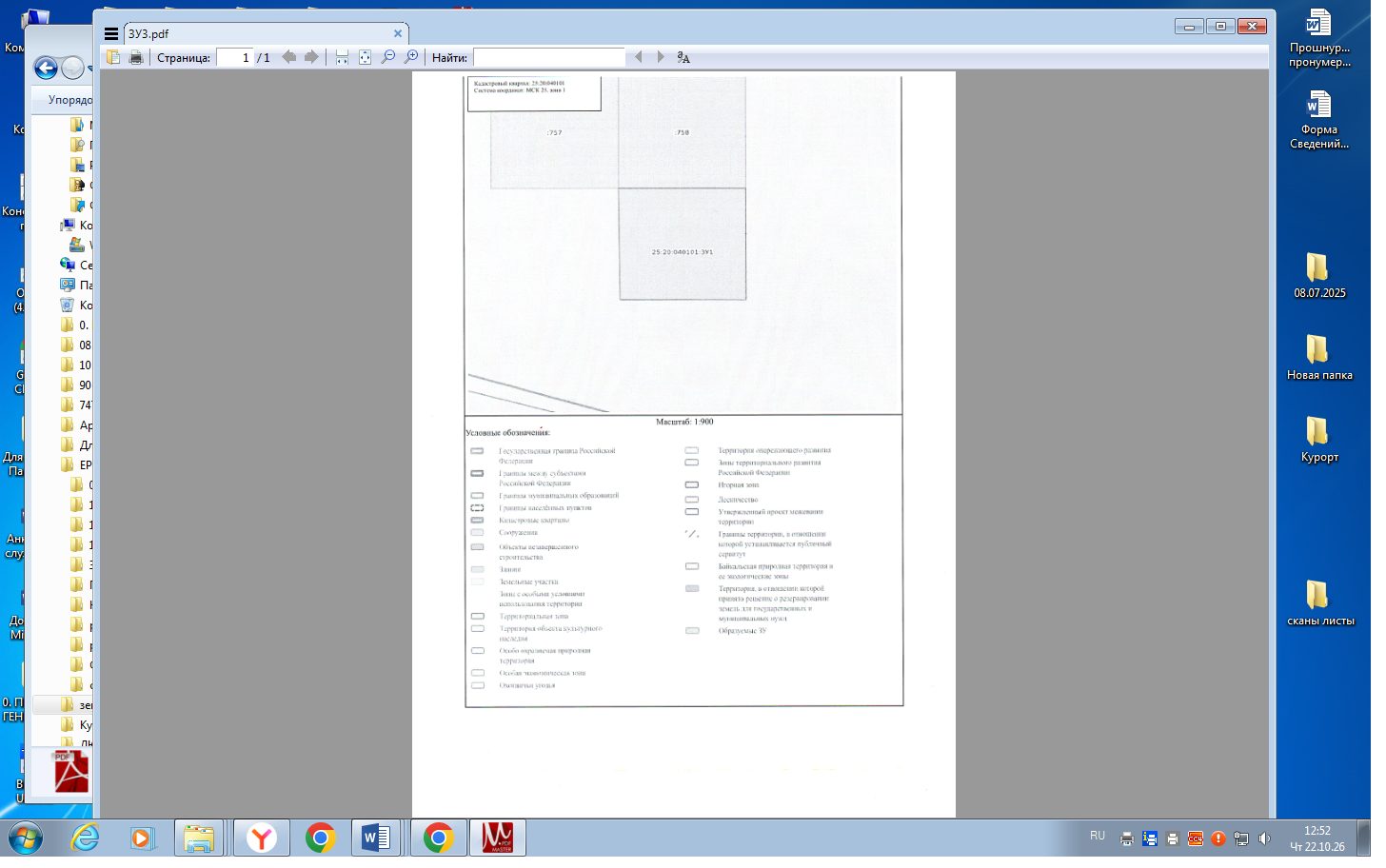Open Windows Media Player from the taskbar
The height and width of the screenshot is (868, 1386).
pyautogui.click(x=142, y=838)
